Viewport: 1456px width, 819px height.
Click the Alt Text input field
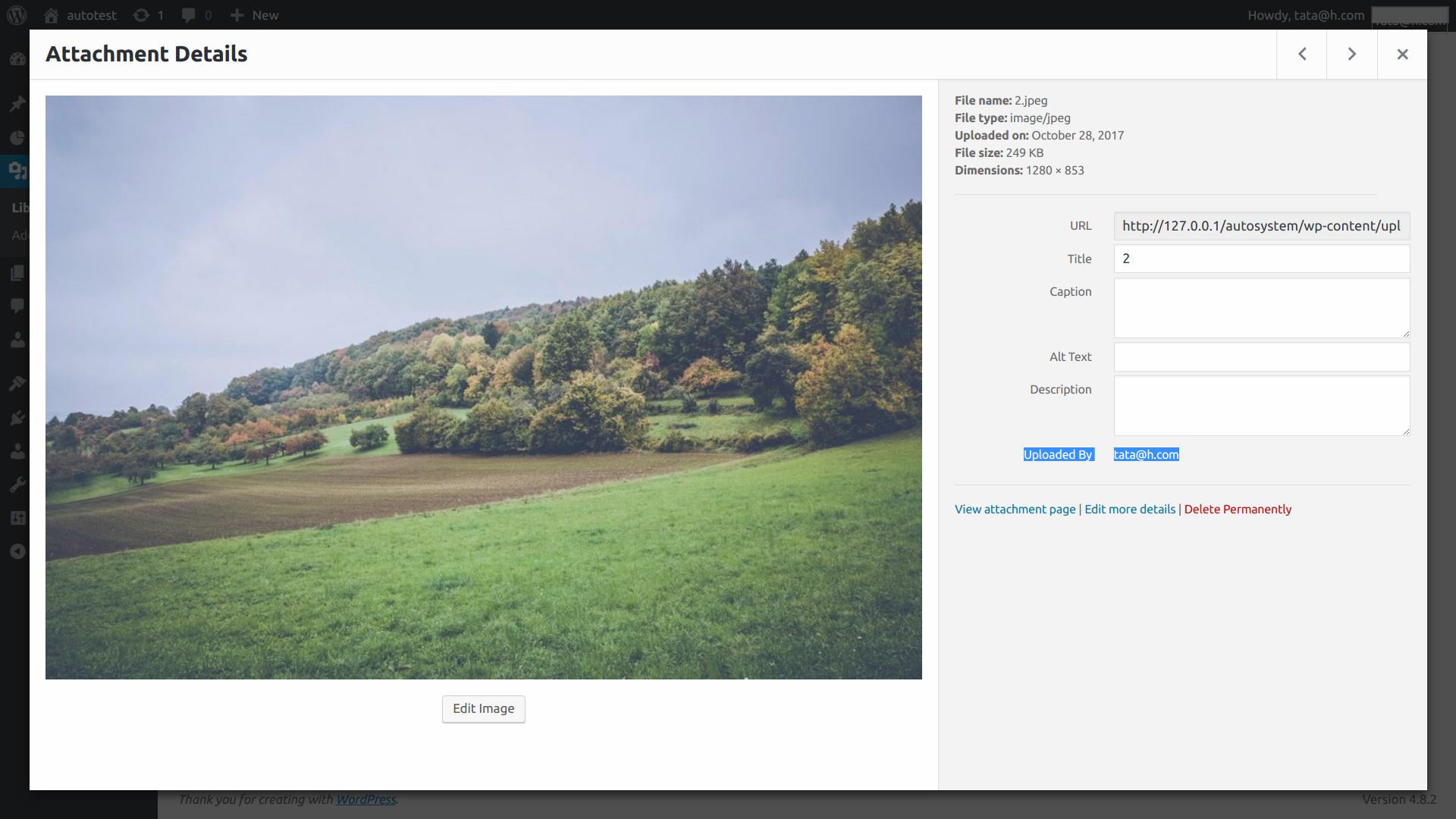[1262, 356]
